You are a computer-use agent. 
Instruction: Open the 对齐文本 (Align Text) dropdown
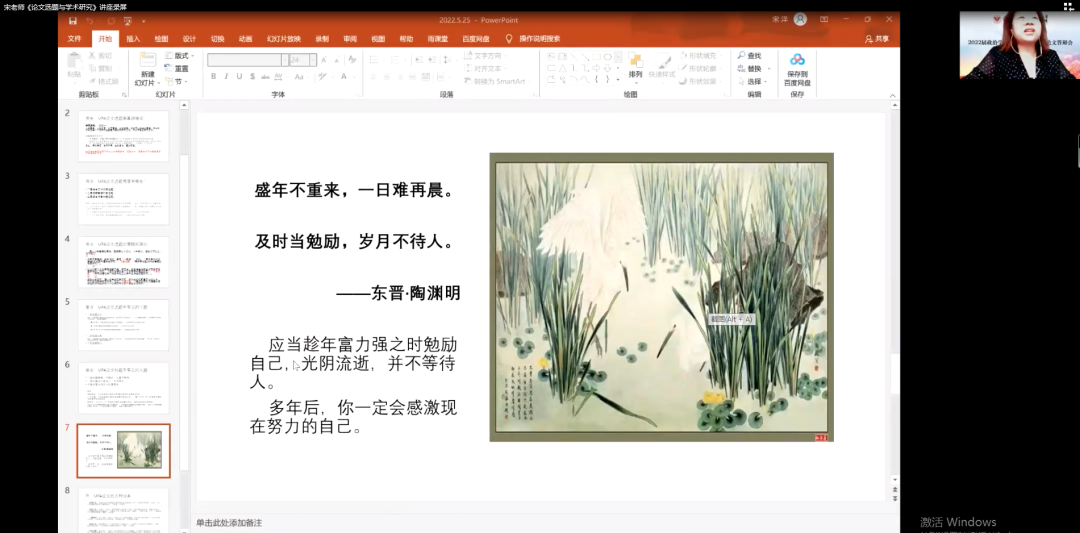tap(485, 68)
